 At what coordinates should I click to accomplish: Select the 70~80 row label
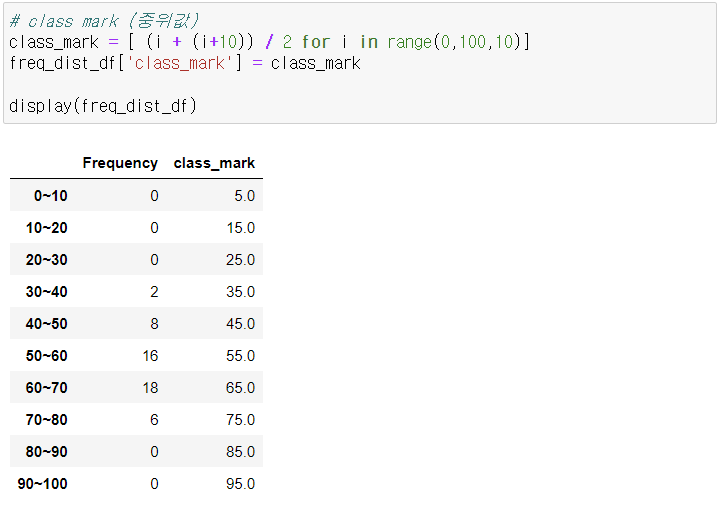(47, 420)
